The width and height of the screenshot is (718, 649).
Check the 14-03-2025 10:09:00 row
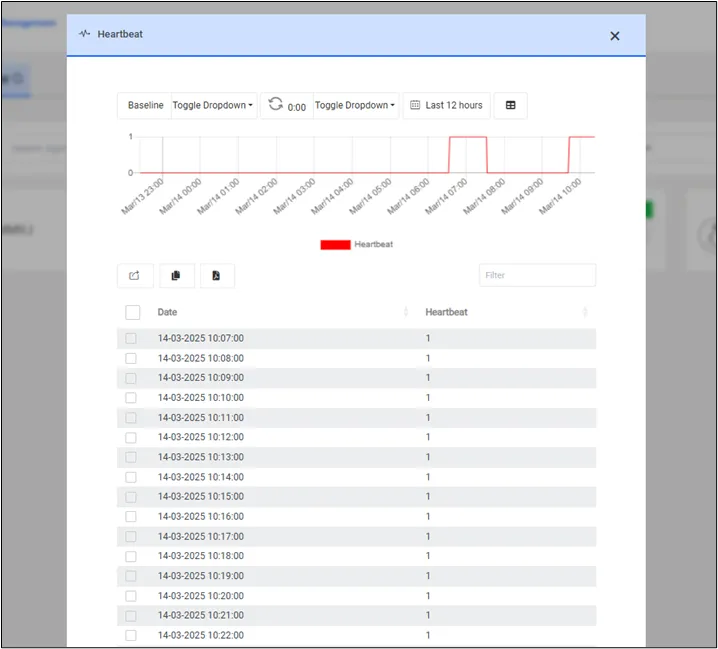[x=131, y=378]
